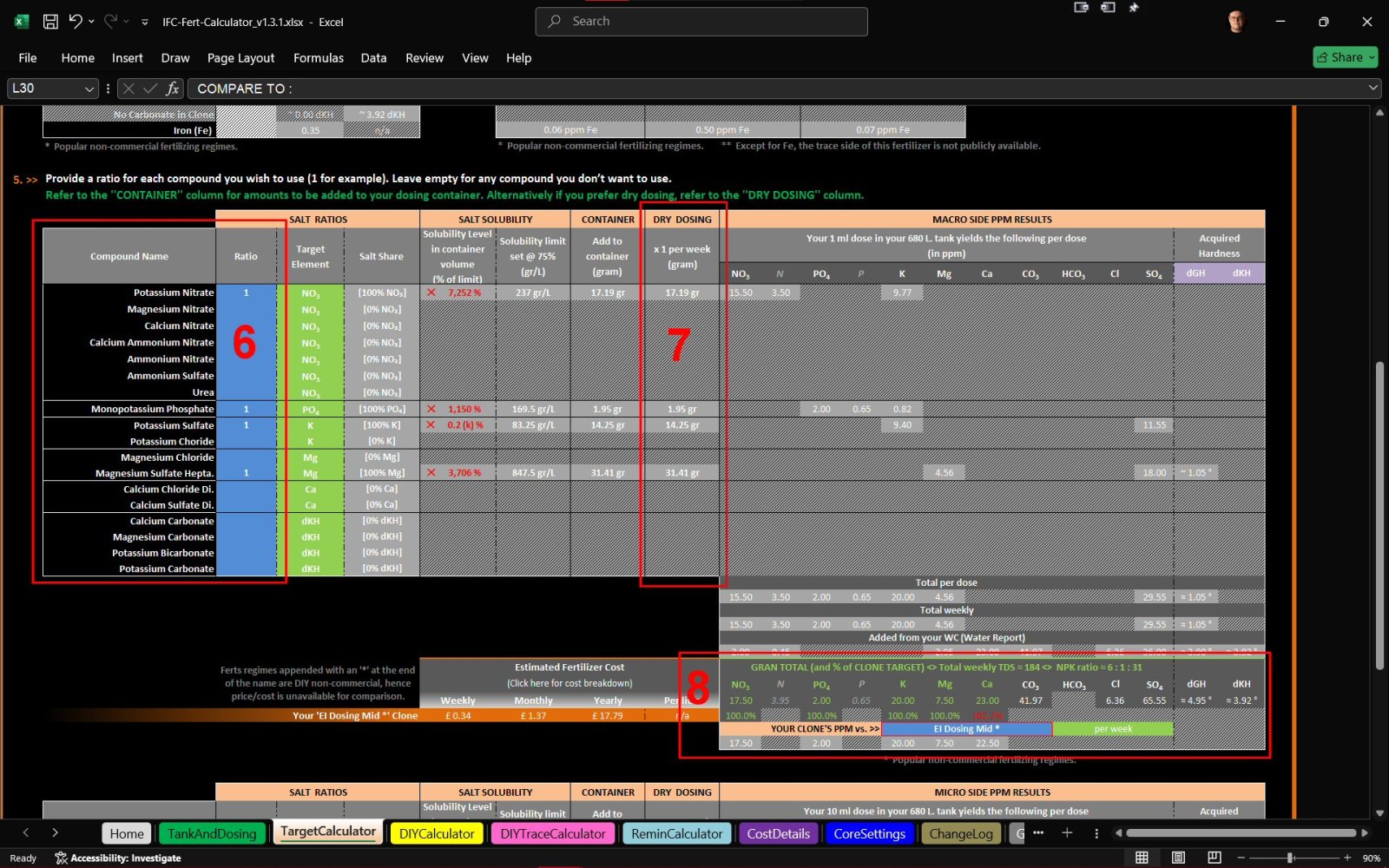The width and height of the screenshot is (1389, 868).
Task: Click 'Click here for cost breakdown' link
Action: tap(569, 683)
